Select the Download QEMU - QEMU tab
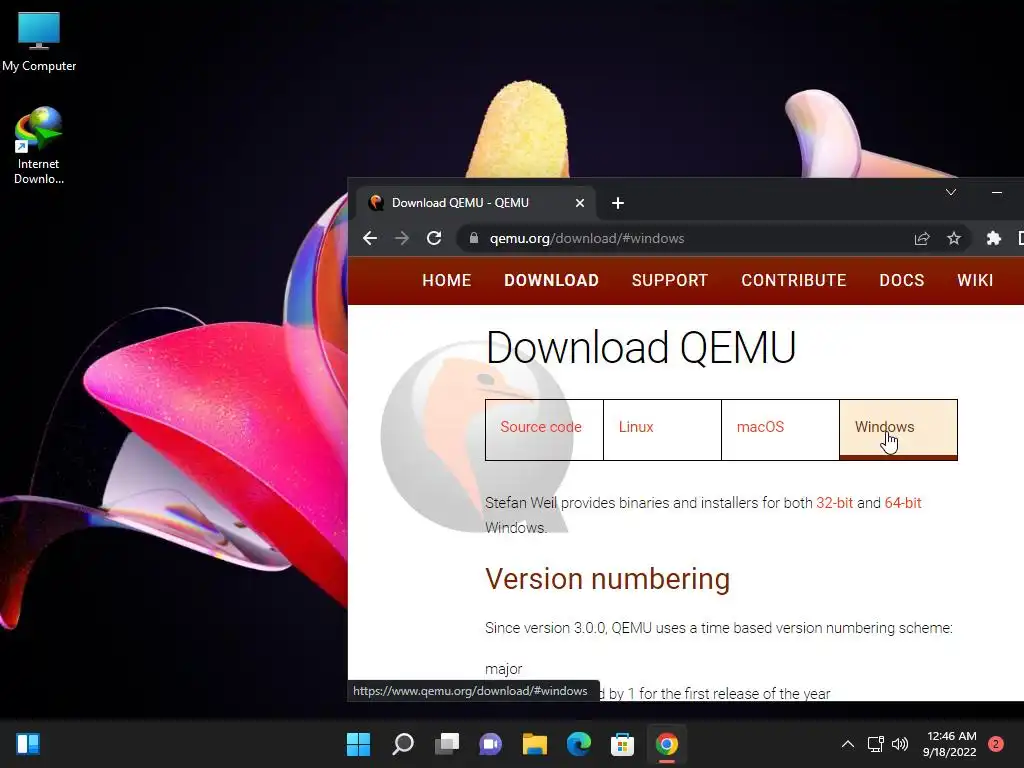Image resolution: width=1024 pixels, height=768 pixels. [x=475, y=203]
